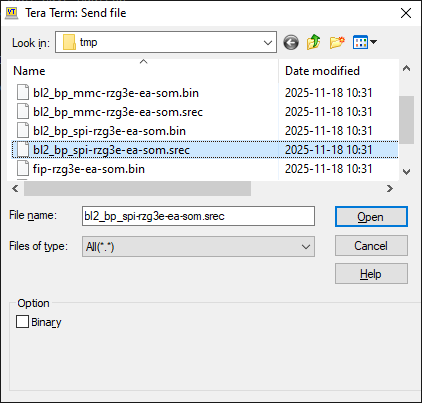
Task: Click date of bl2_bp_mmc-rzg3e-ea-som.srec row
Action: 329,112
